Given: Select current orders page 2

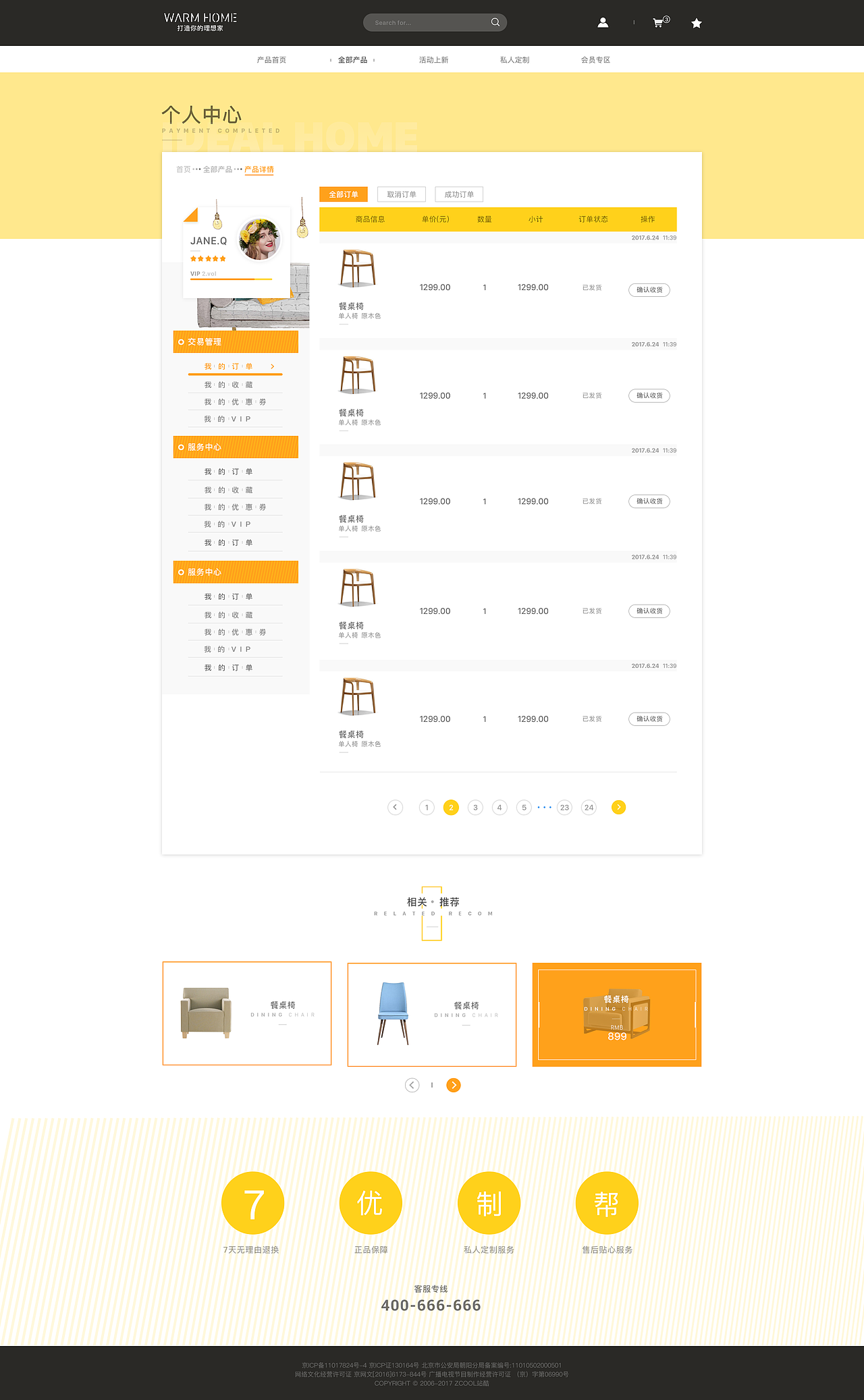Looking at the screenshot, I should point(451,808).
